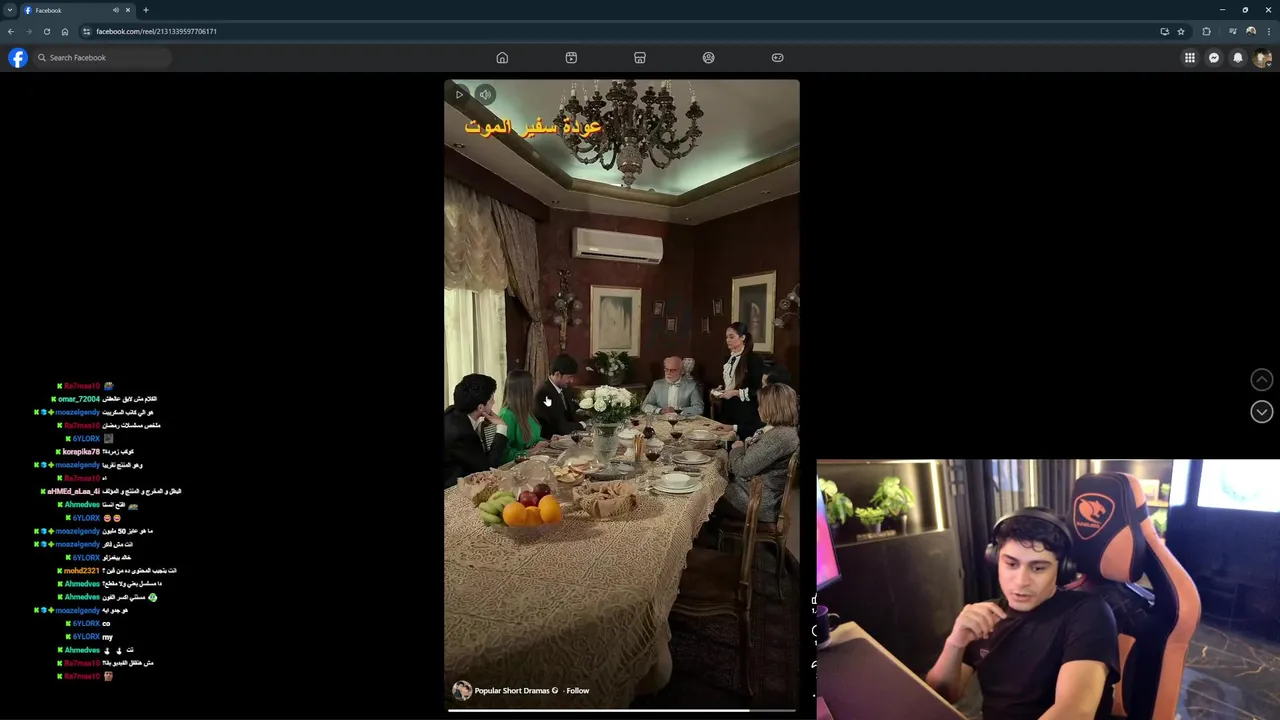Open the Messenger icon
Screen dimensions: 1280x720
pos(1214,58)
